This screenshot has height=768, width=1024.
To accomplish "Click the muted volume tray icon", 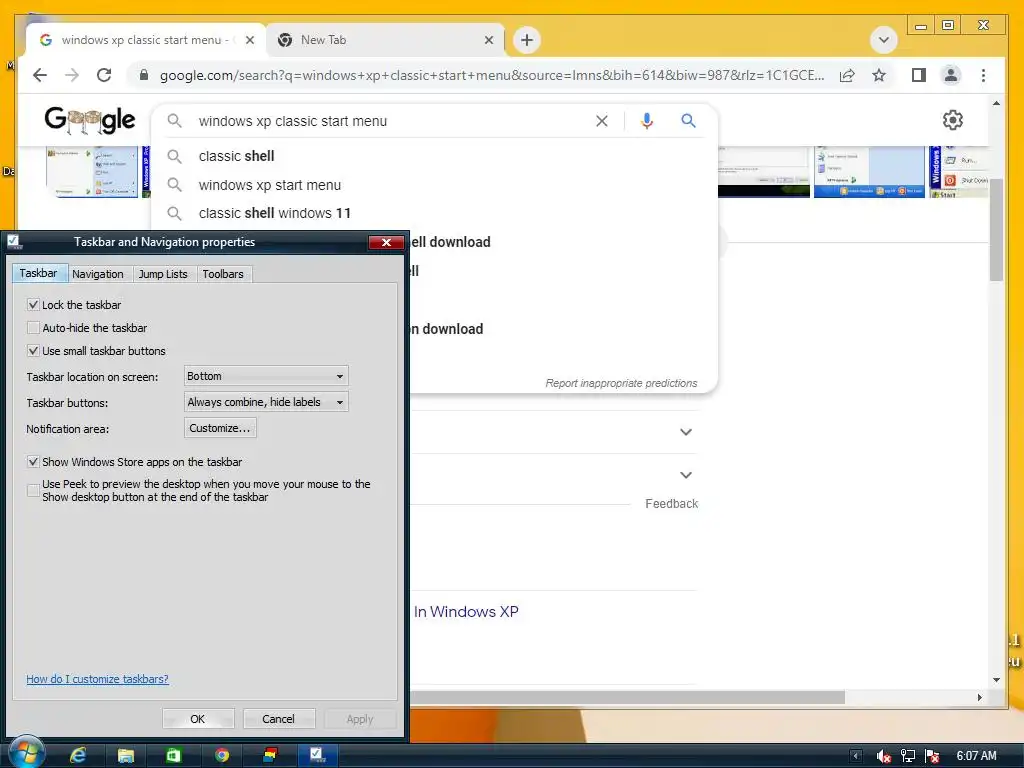I will pyautogui.click(x=884, y=756).
